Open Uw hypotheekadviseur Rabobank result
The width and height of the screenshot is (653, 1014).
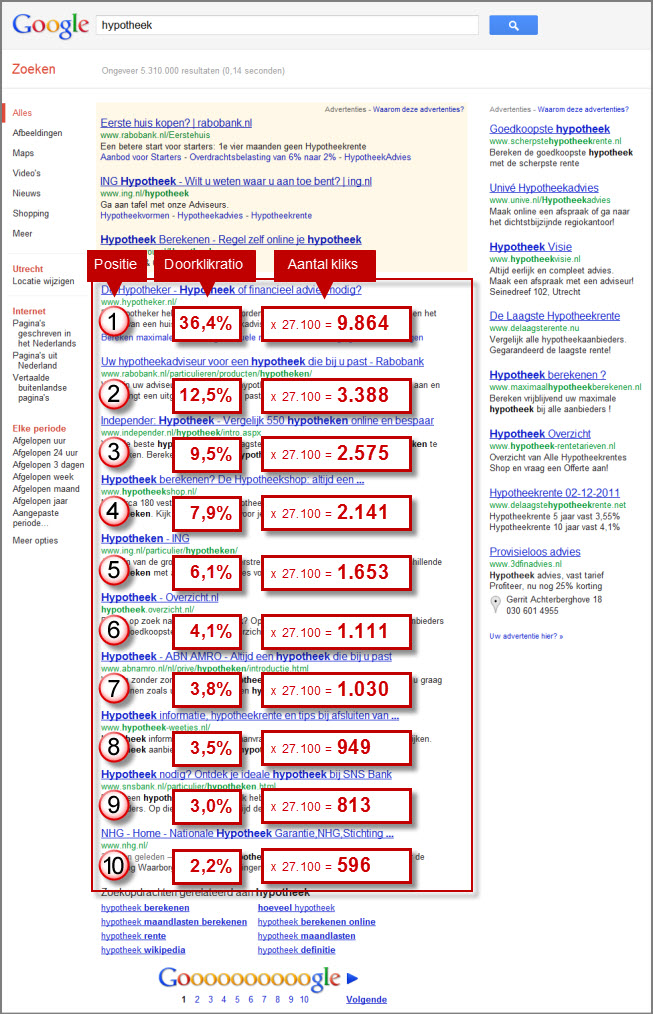262,361
